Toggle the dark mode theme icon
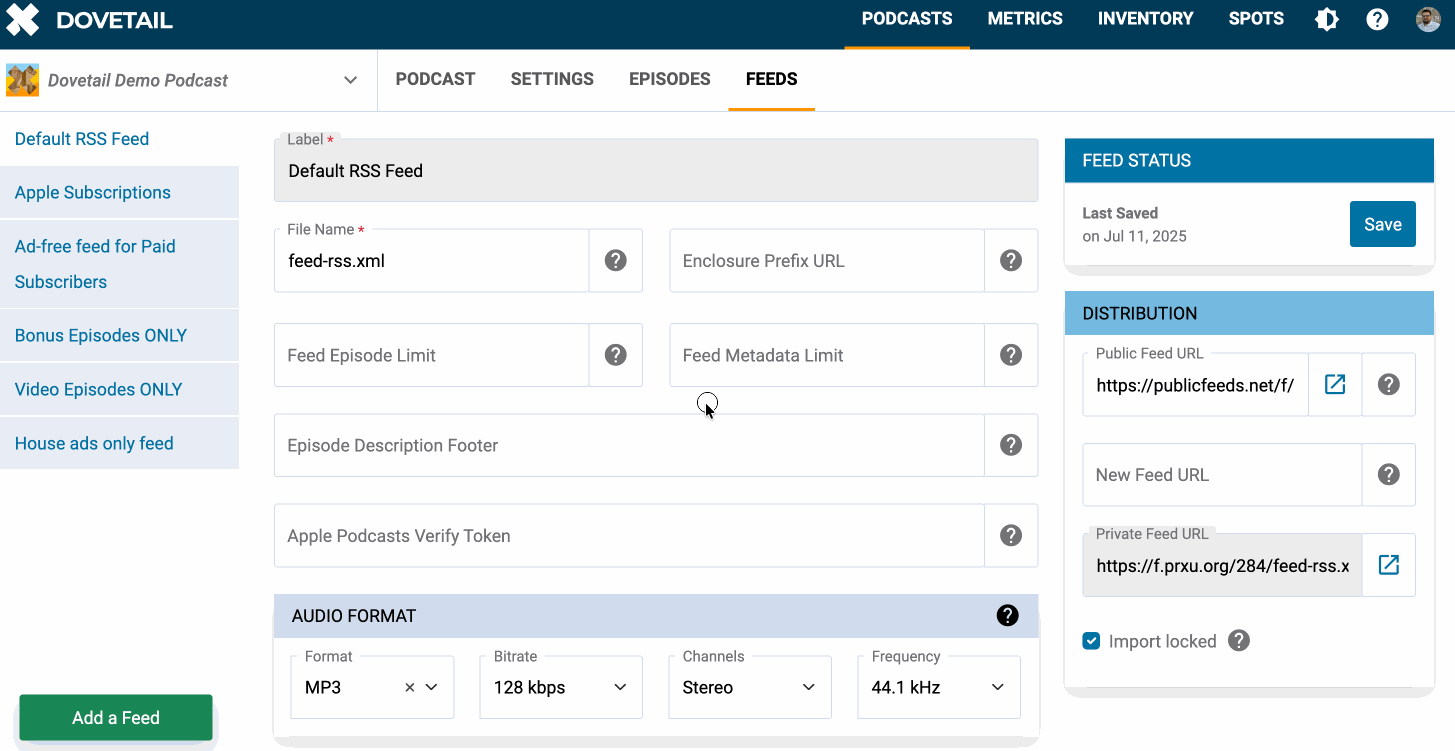 point(1326,19)
